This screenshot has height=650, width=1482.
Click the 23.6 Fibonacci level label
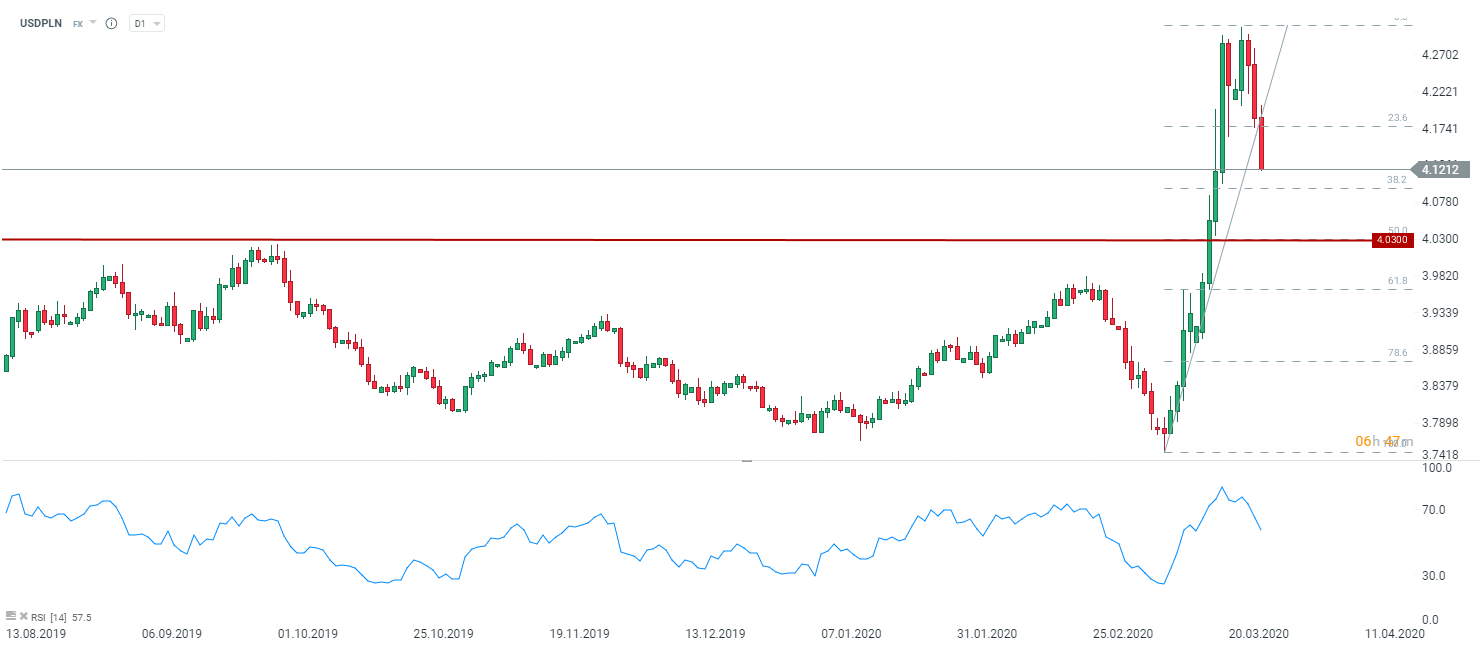(1397, 118)
